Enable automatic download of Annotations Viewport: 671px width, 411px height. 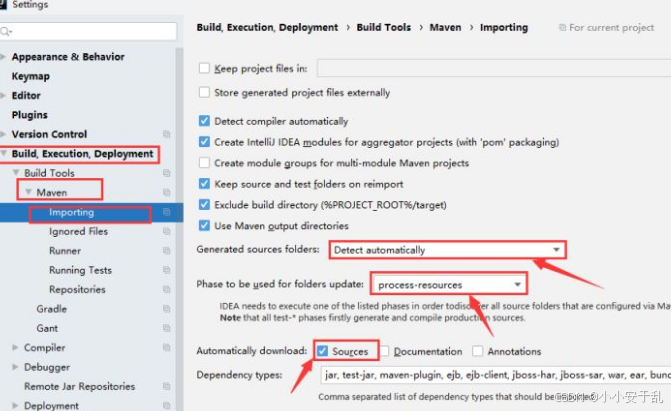478,351
